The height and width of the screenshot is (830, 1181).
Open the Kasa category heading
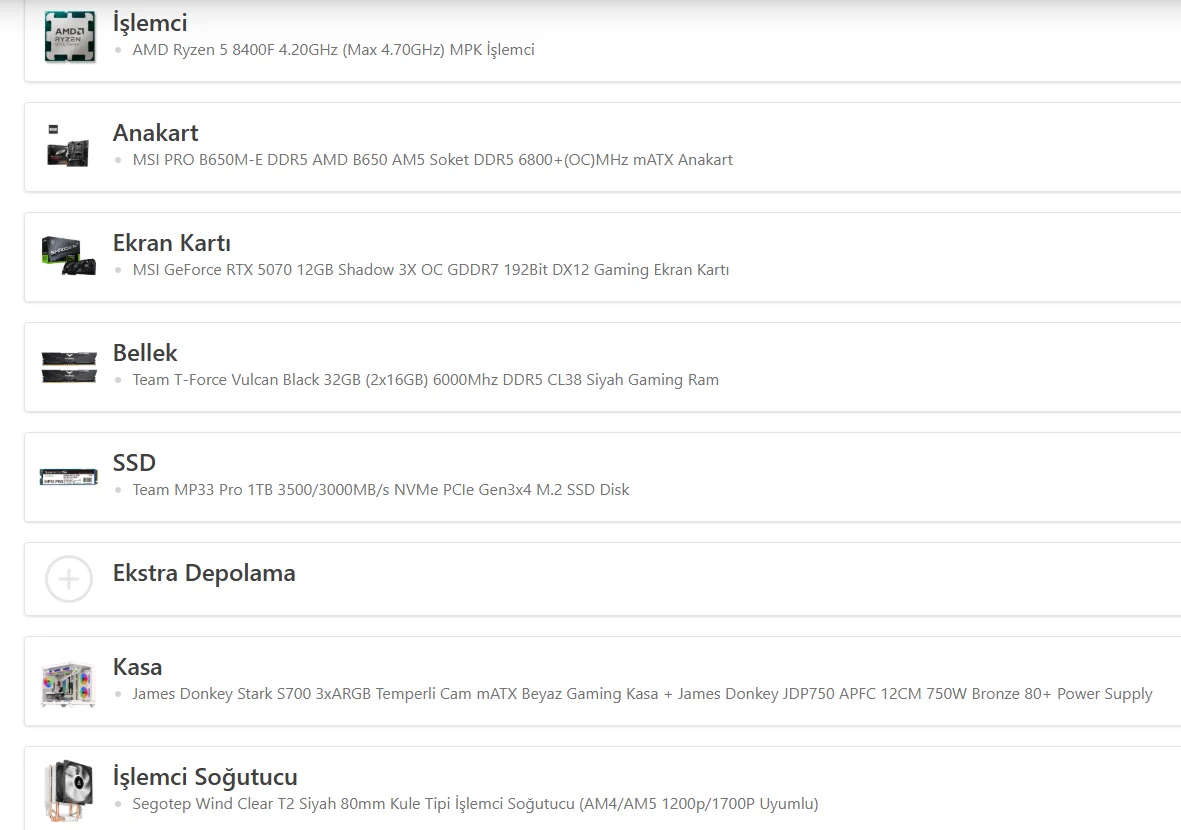click(x=137, y=667)
